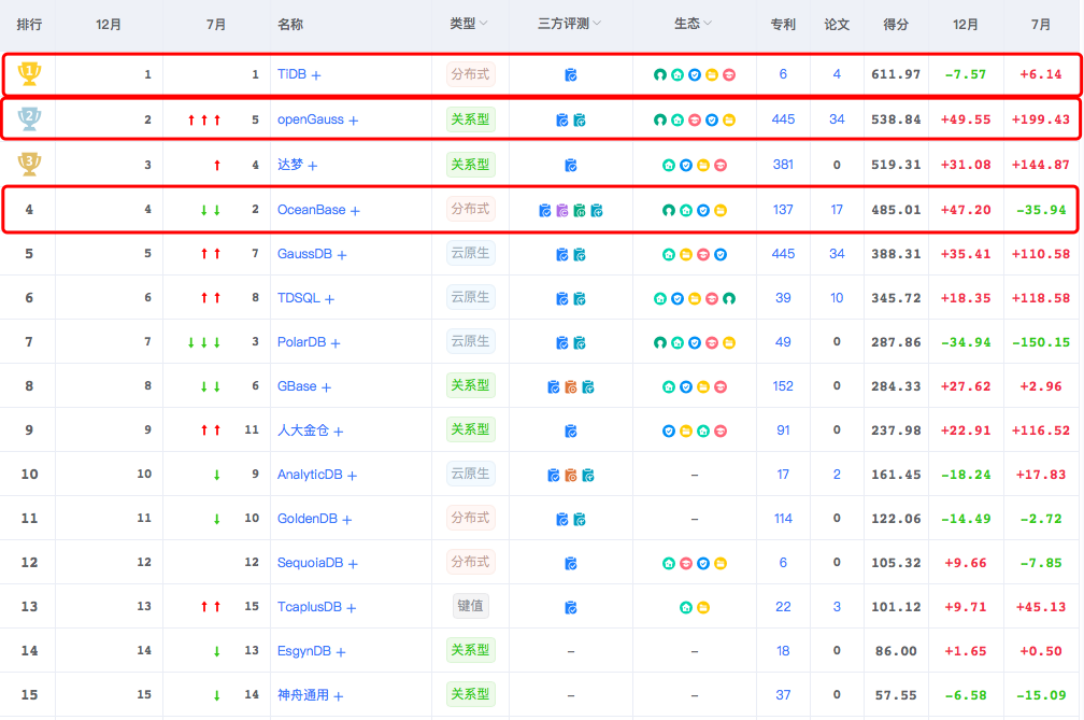
Task: Click the 论文 column header
Action: pyautogui.click(x=837, y=24)
